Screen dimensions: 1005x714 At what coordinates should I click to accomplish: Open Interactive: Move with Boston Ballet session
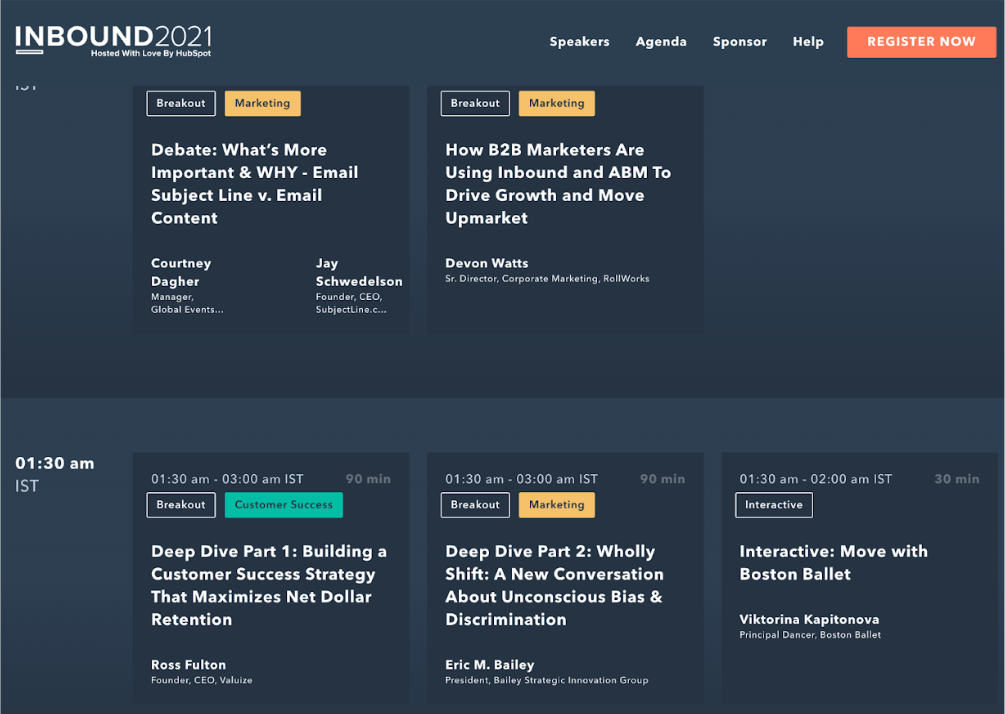click(833, 563)
